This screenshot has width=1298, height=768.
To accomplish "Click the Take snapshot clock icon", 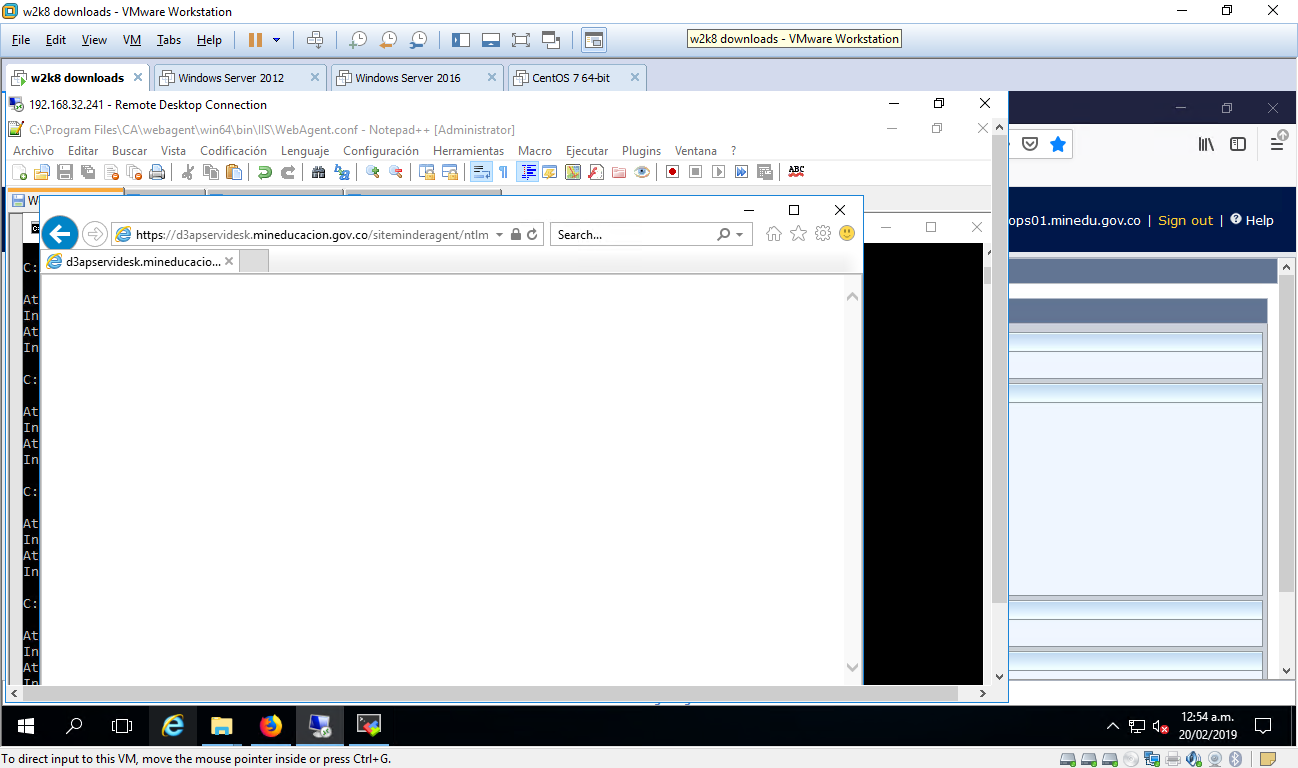I will coord(357,40).
